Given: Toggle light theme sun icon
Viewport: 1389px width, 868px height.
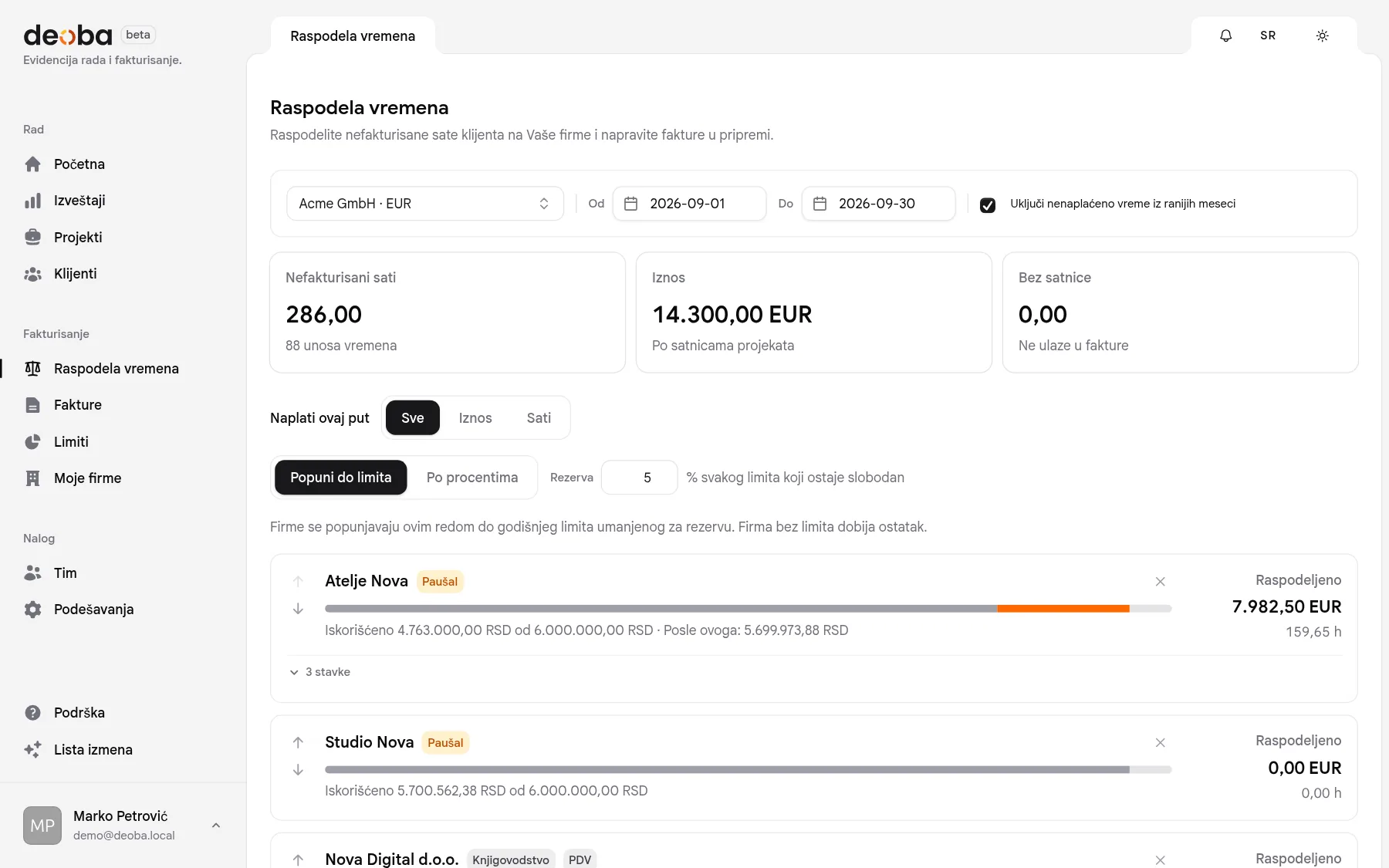Looking at the screenshot, I should (1322, 35).
